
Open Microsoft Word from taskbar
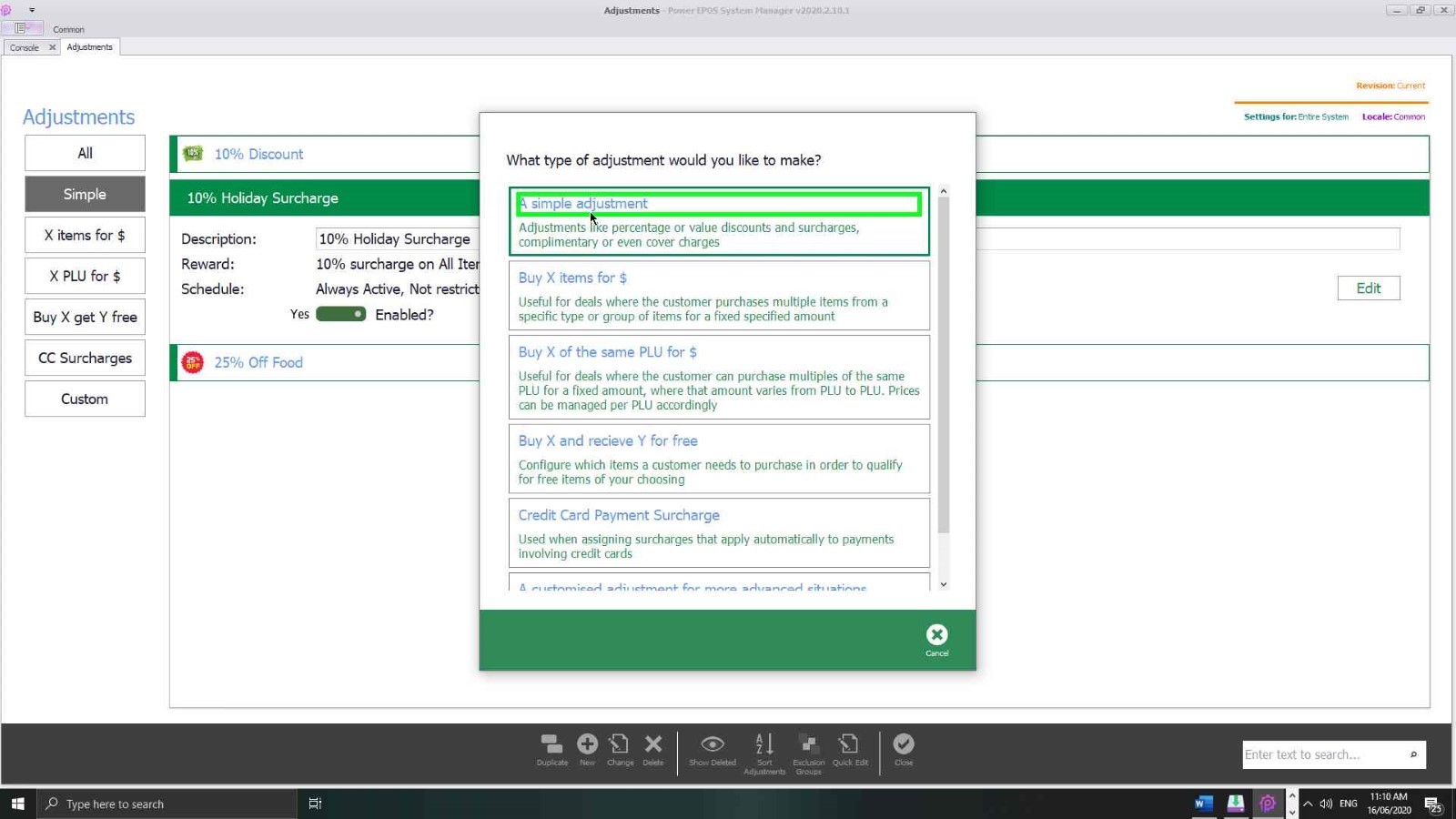coord(1203,804)
